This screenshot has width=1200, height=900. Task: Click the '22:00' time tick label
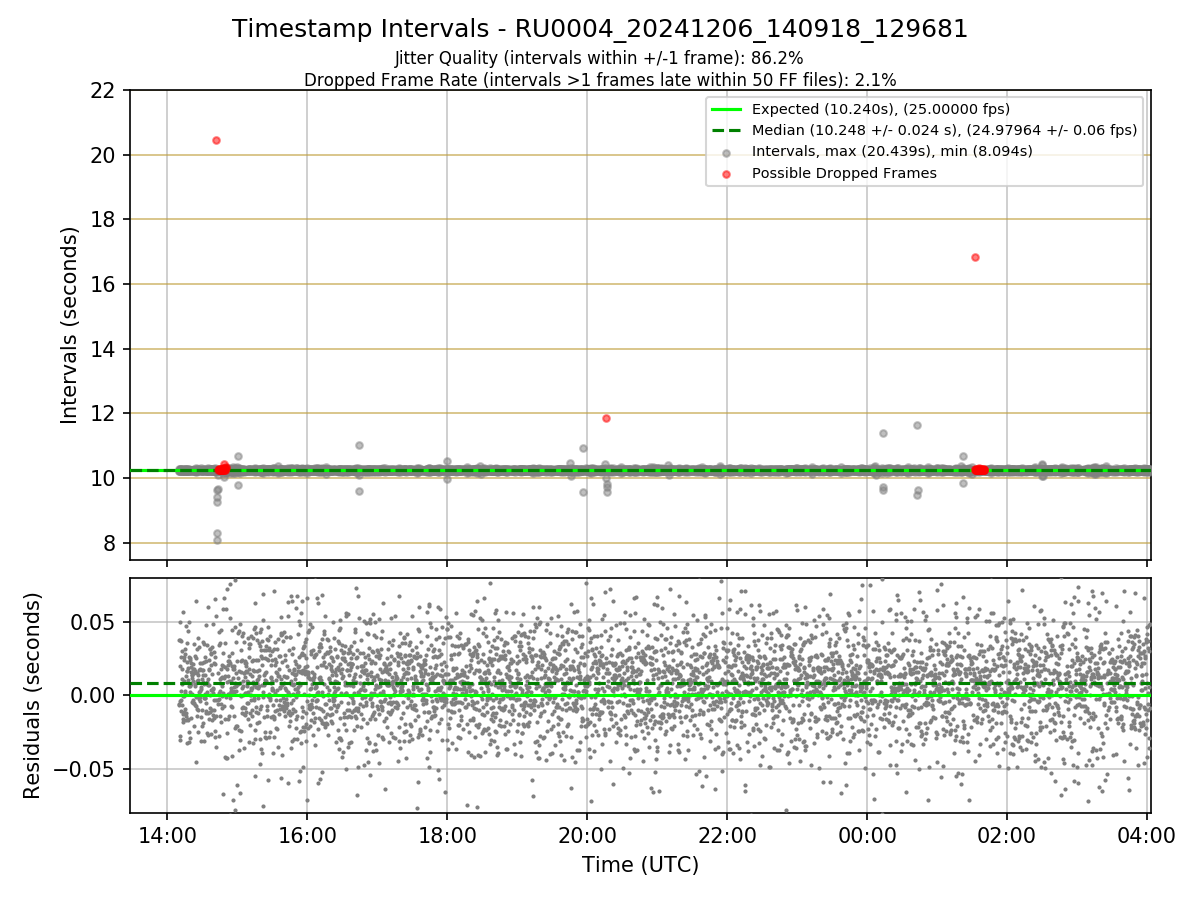pyautogui.click(x=726, y=836)
